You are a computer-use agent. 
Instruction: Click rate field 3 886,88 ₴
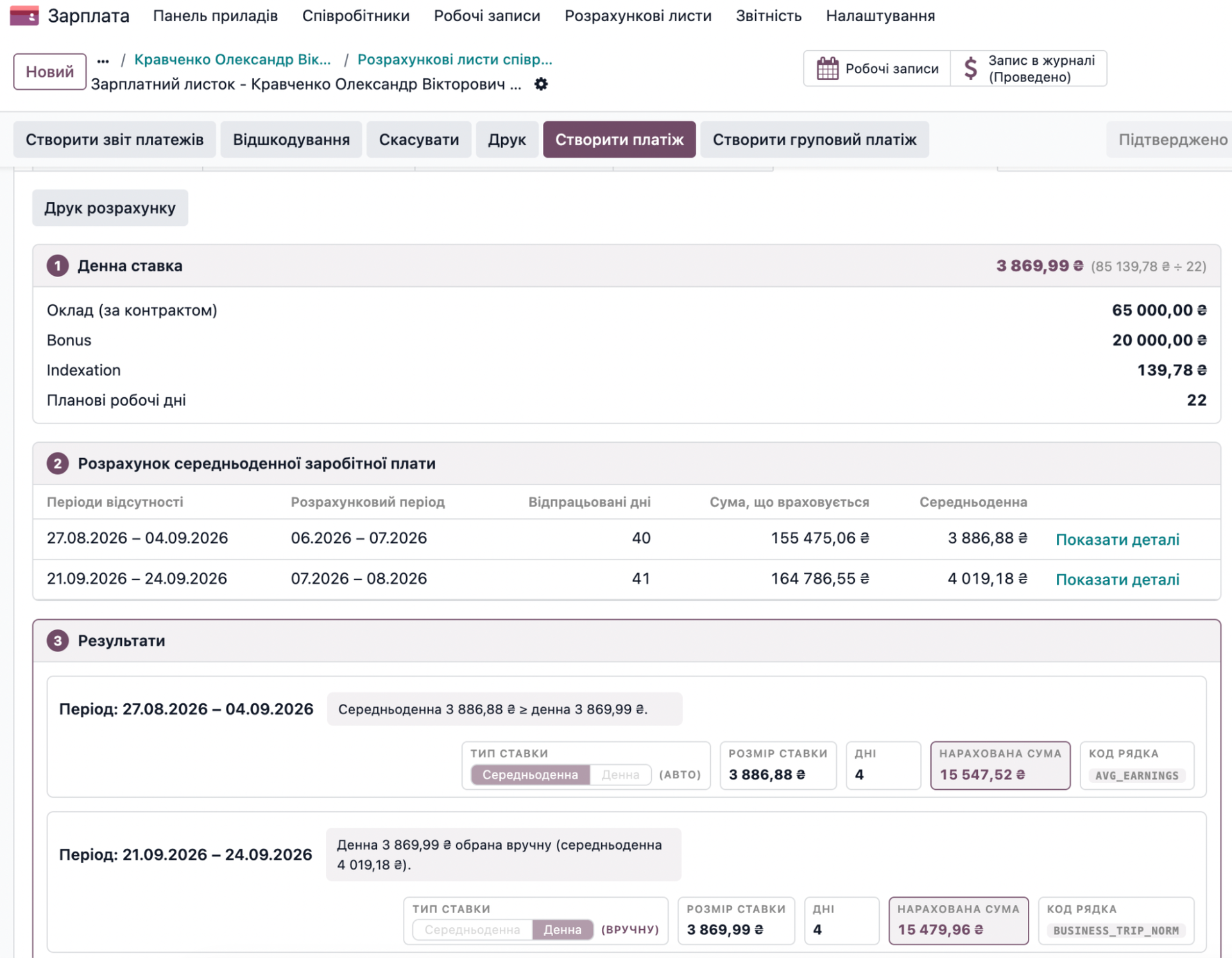tap(778, 766)
